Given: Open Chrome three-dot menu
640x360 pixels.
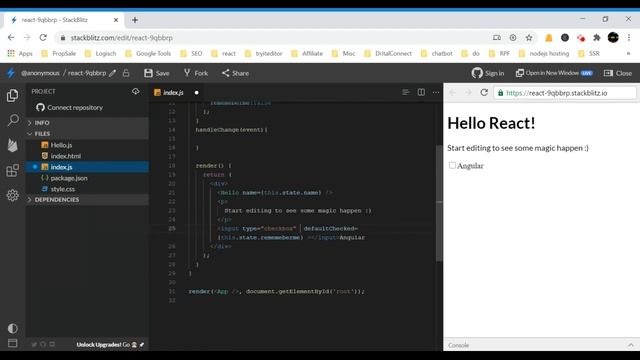Looking at the screenshot, I should click(629, 38).
